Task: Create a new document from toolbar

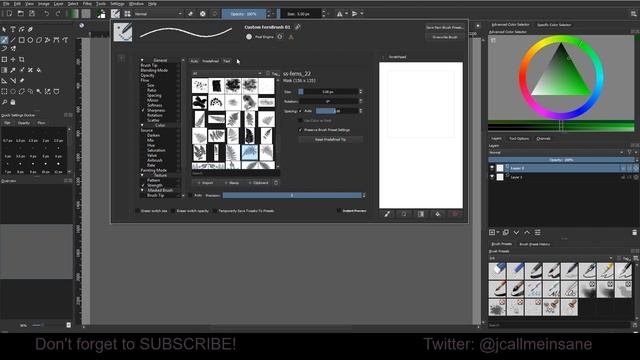Action: point(9,13)
